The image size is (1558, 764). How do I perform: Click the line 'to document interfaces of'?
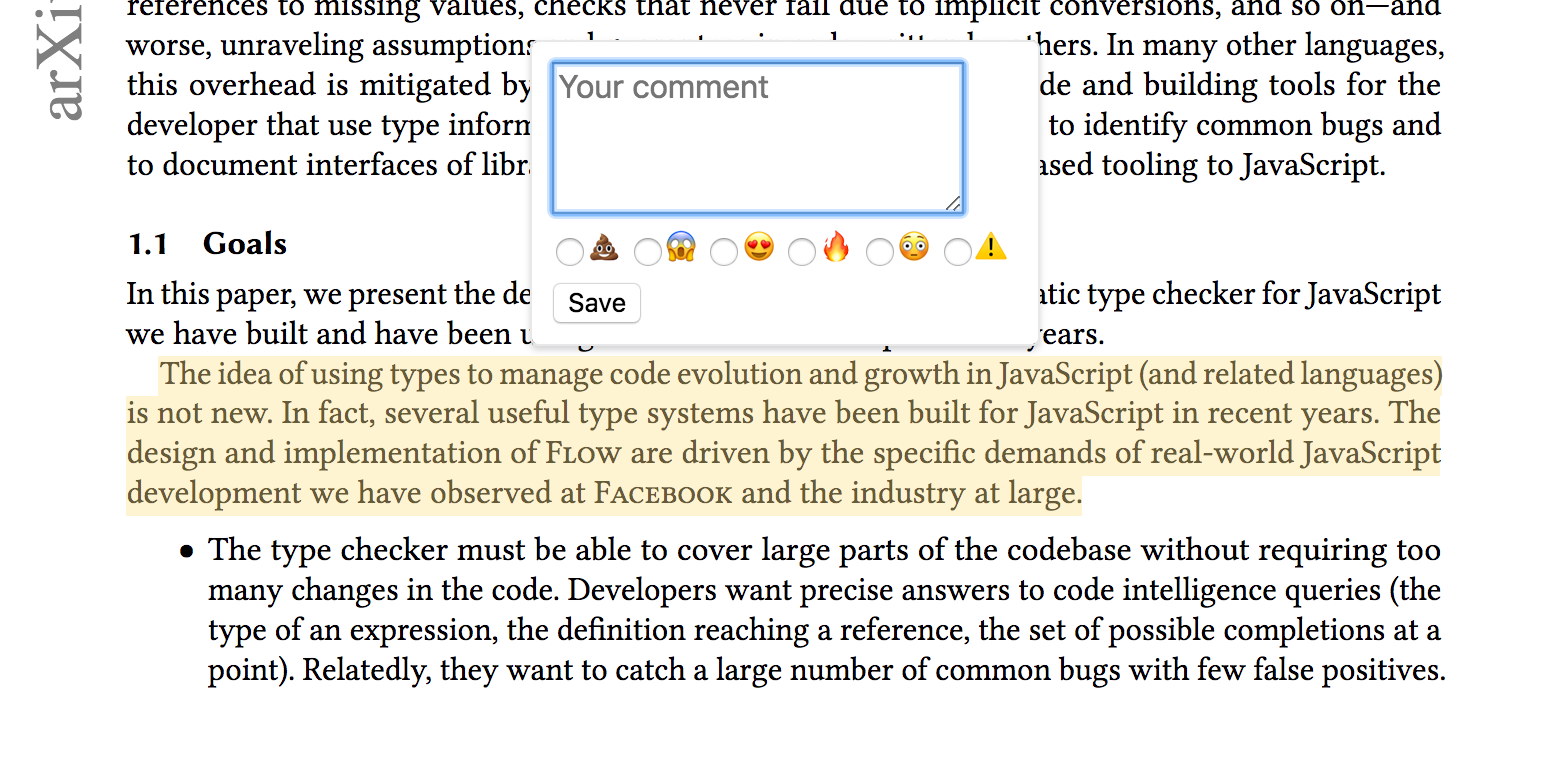tap(327, 164)
